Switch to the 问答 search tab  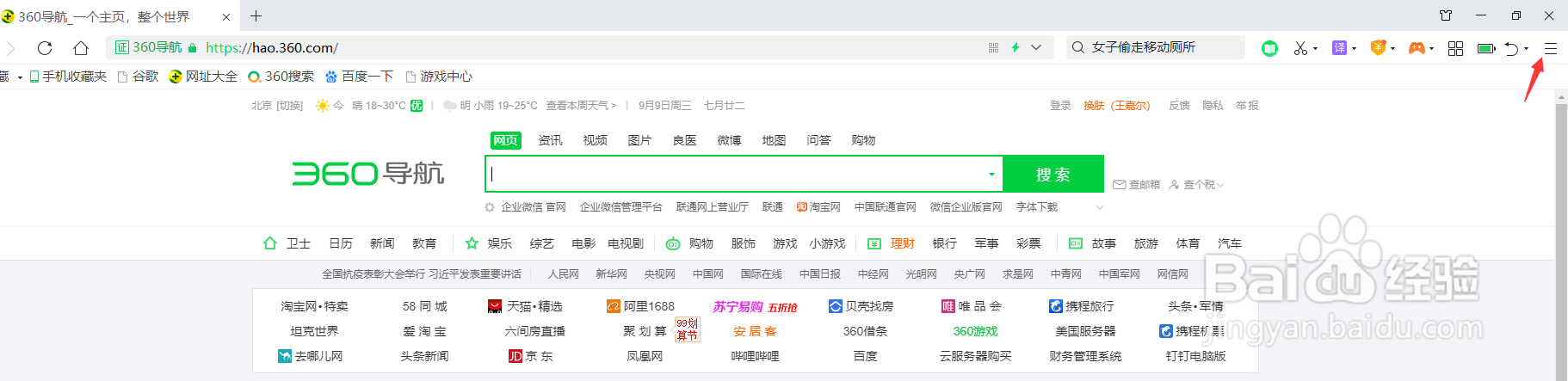tap(818, 140)
